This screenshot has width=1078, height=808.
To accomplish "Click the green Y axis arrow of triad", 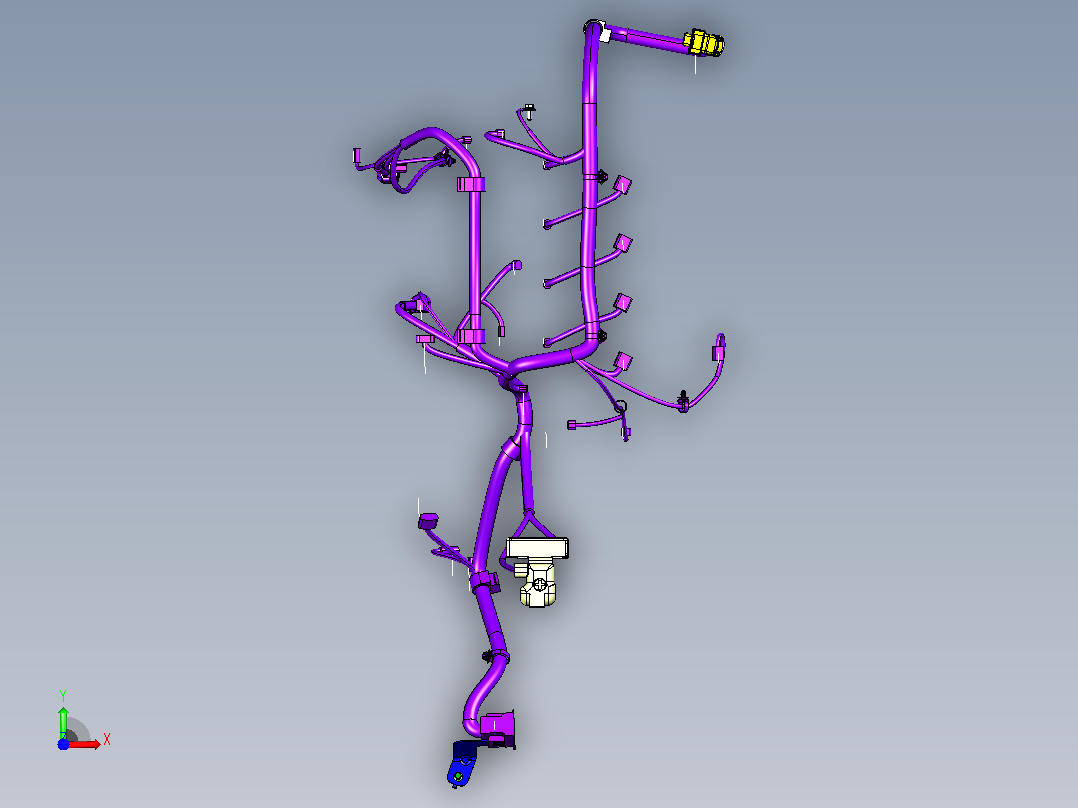I will (63, 719).
